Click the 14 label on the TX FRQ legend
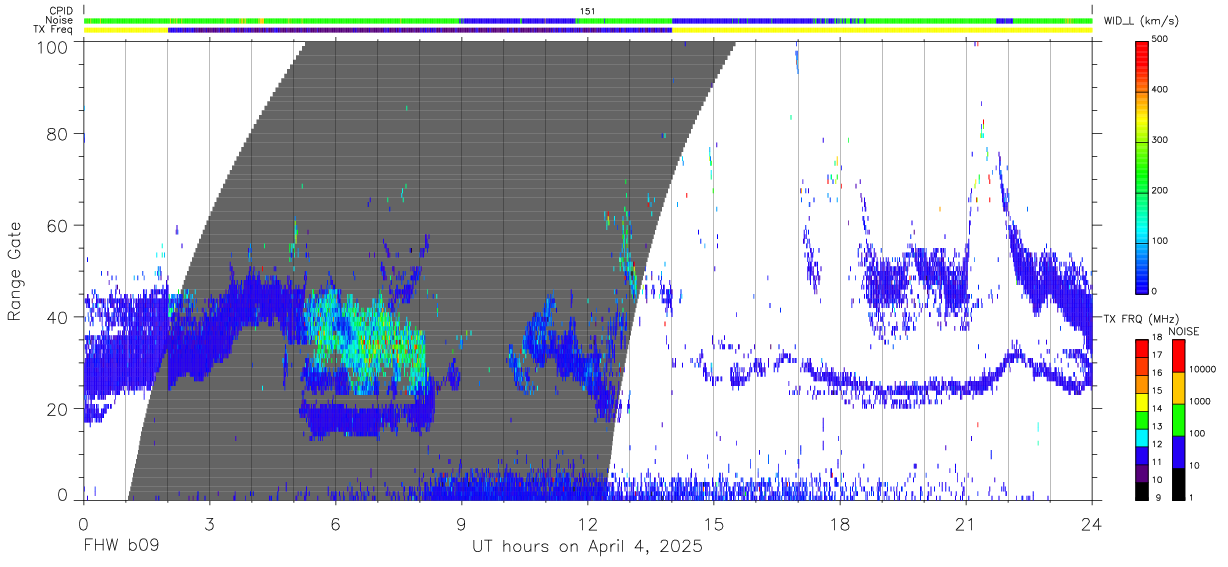Screen dimensions: 1228x567 pyautogui.click(x=1156, y=408)
